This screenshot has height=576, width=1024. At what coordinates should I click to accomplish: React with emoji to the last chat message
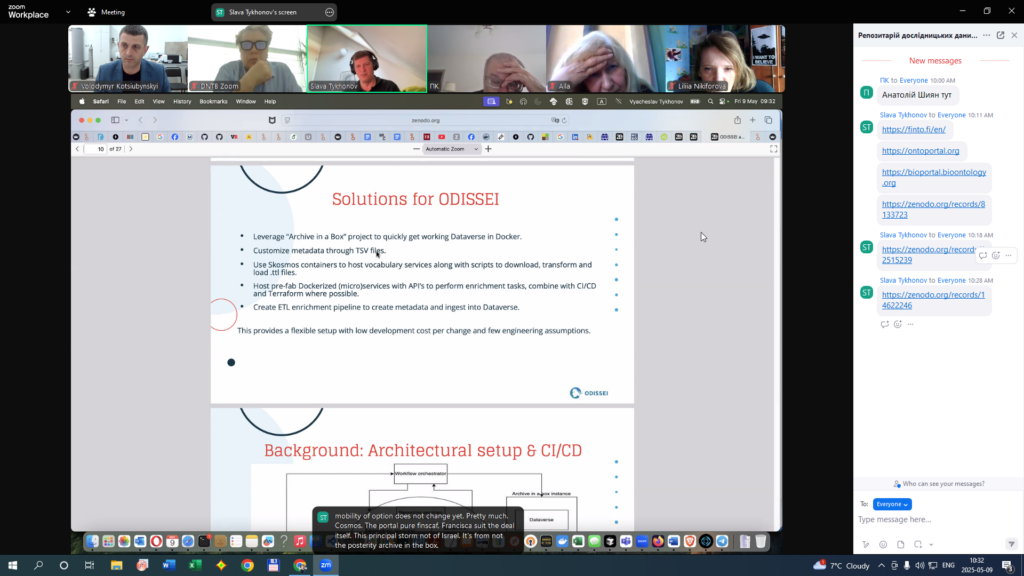(897, 324)
